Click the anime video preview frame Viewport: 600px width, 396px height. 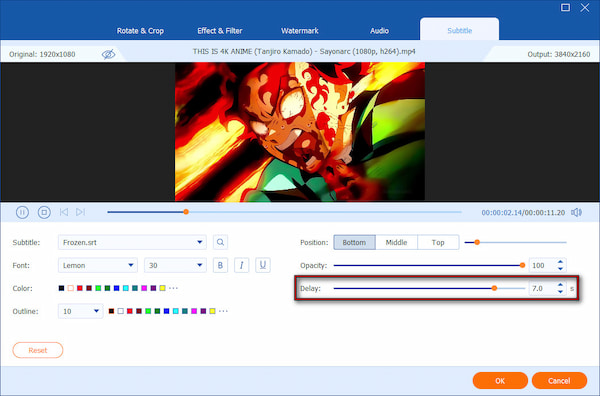pyautogui.click(x=300, y=132)
